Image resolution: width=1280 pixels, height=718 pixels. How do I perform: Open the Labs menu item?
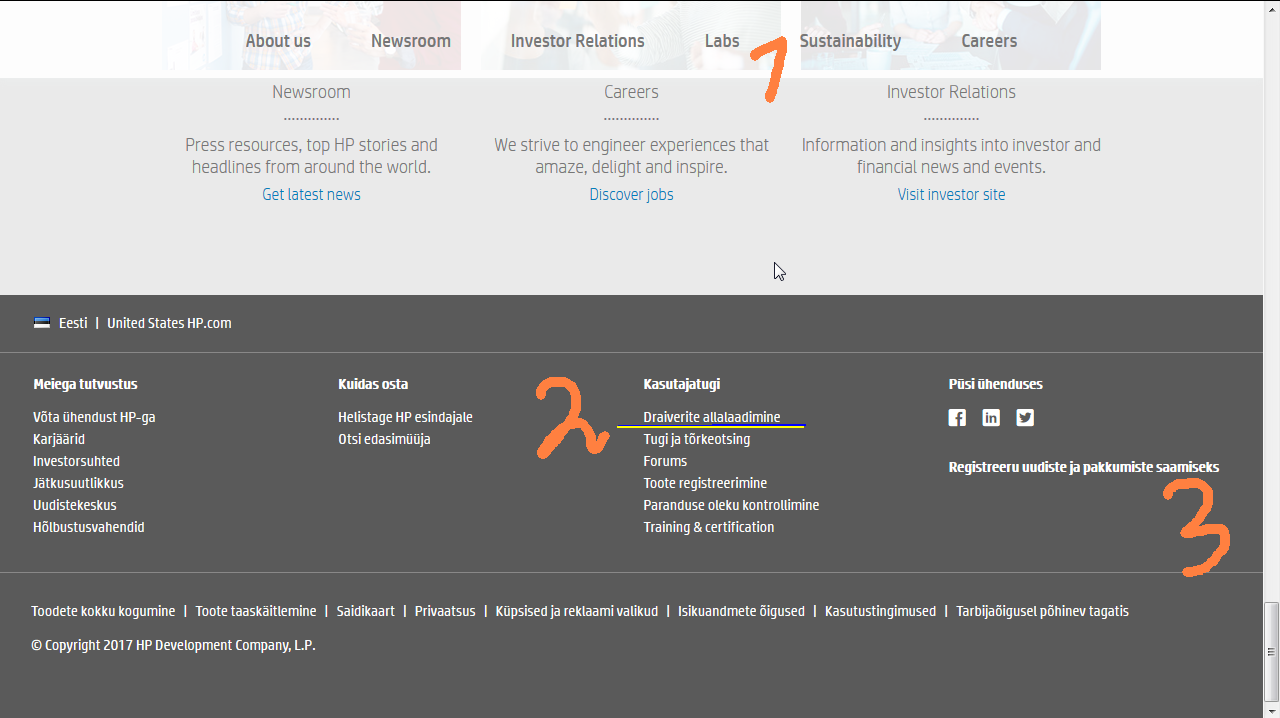coord(722,41)
